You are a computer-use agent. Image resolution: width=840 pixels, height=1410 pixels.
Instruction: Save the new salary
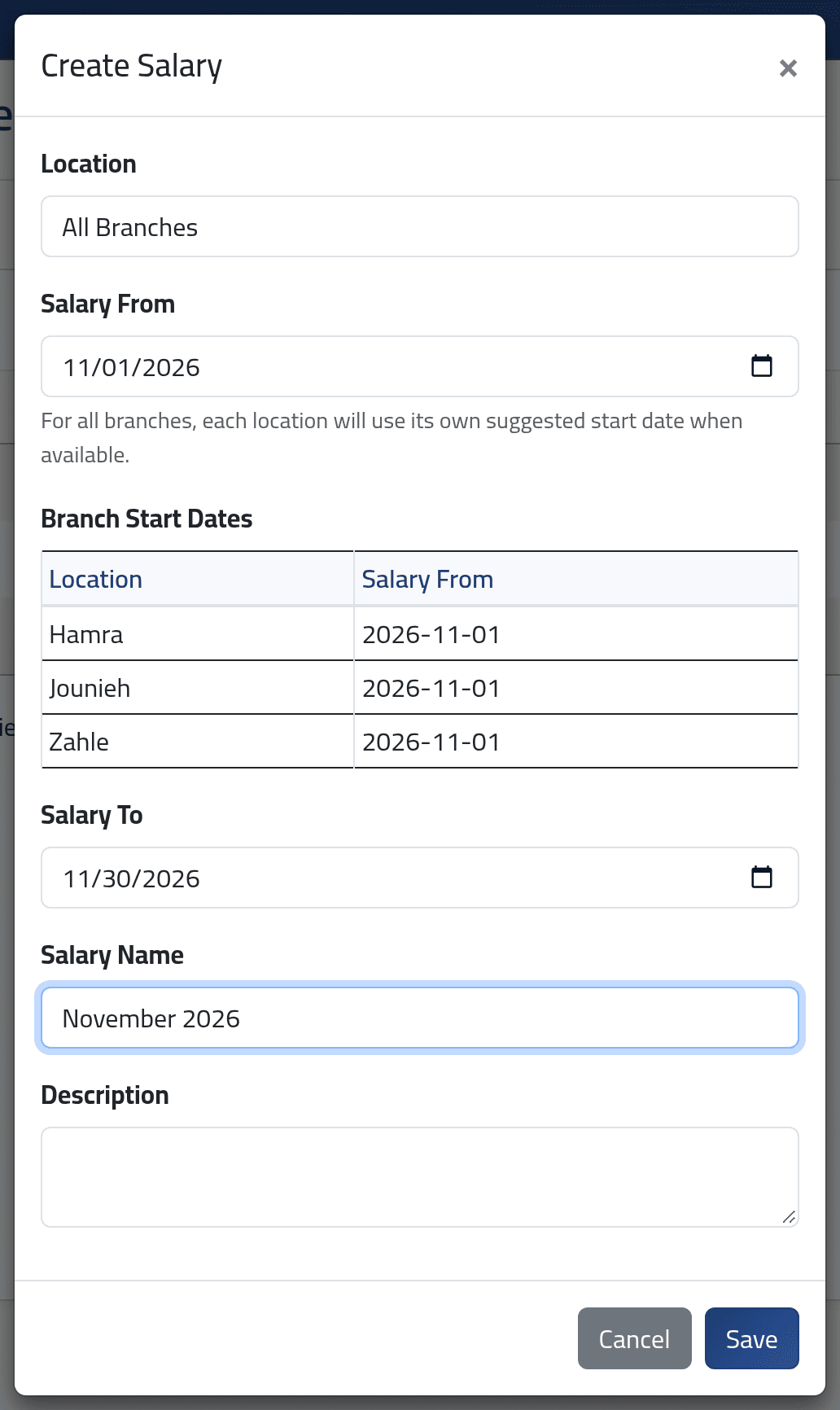click(x=751, y=1338)
